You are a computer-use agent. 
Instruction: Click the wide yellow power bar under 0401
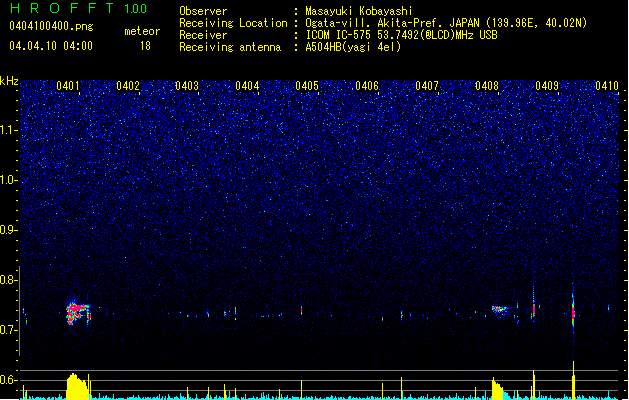pyautogui.click(x=77, y=387)
